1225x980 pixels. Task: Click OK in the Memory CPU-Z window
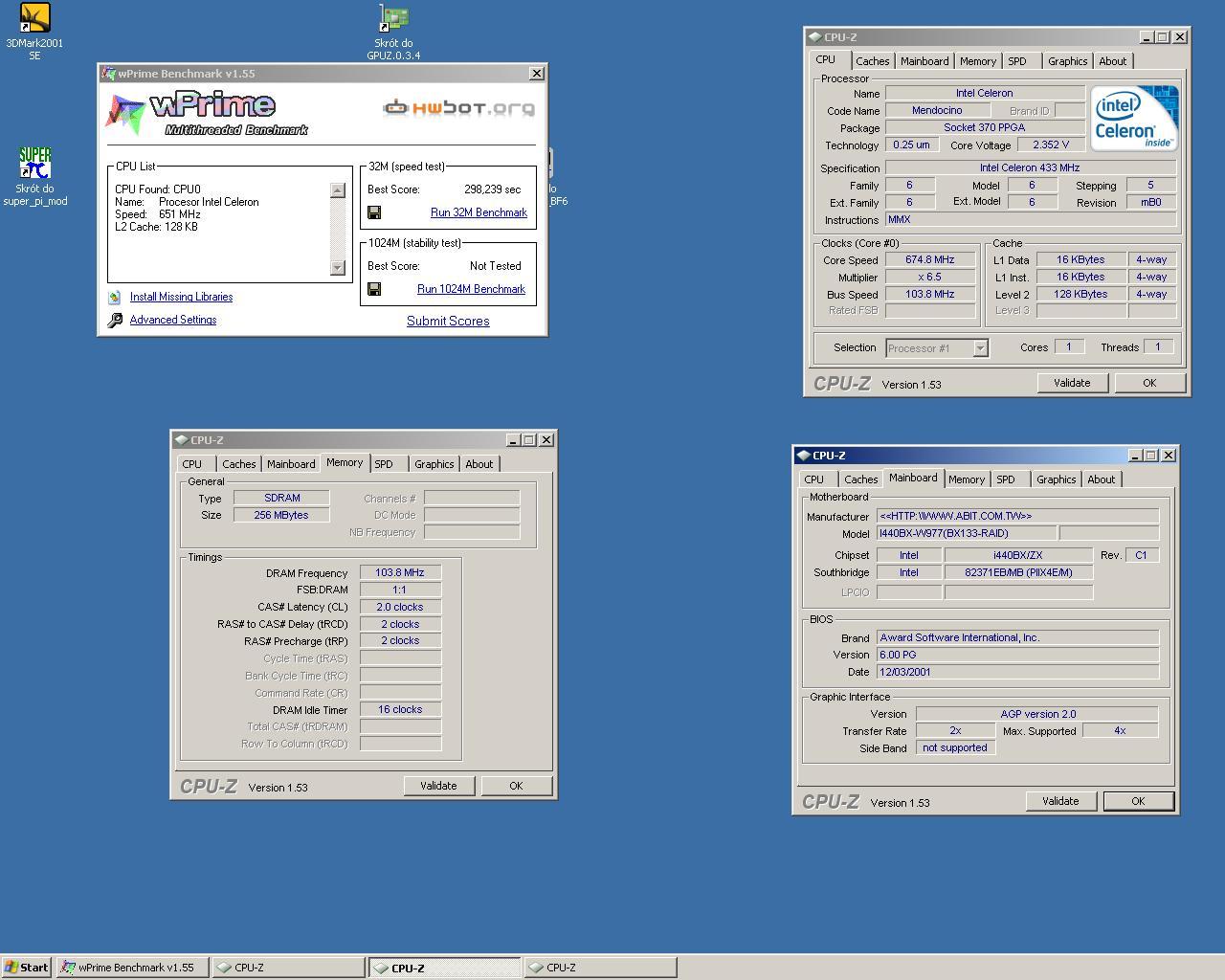coord(516,786)
